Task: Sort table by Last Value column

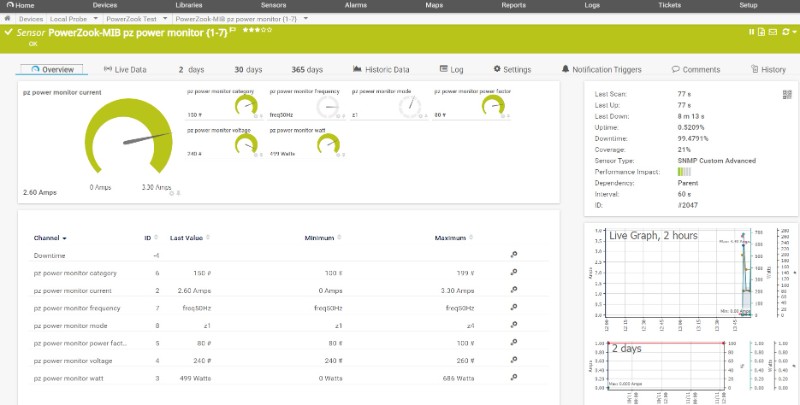Action: [x=190, y=238]
